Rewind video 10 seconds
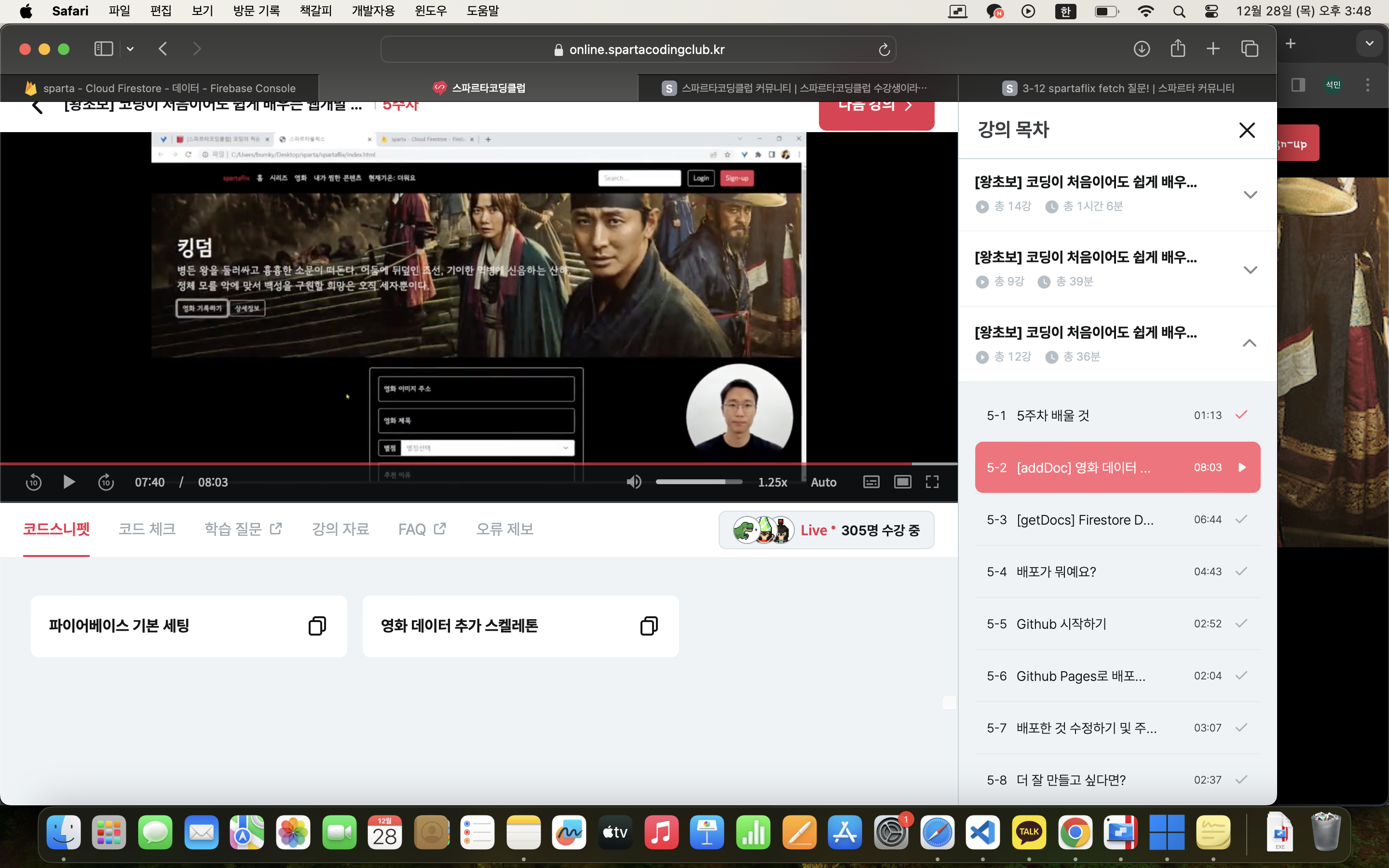The height and width of the screenshot is (868, 1389). coord(33,482)
